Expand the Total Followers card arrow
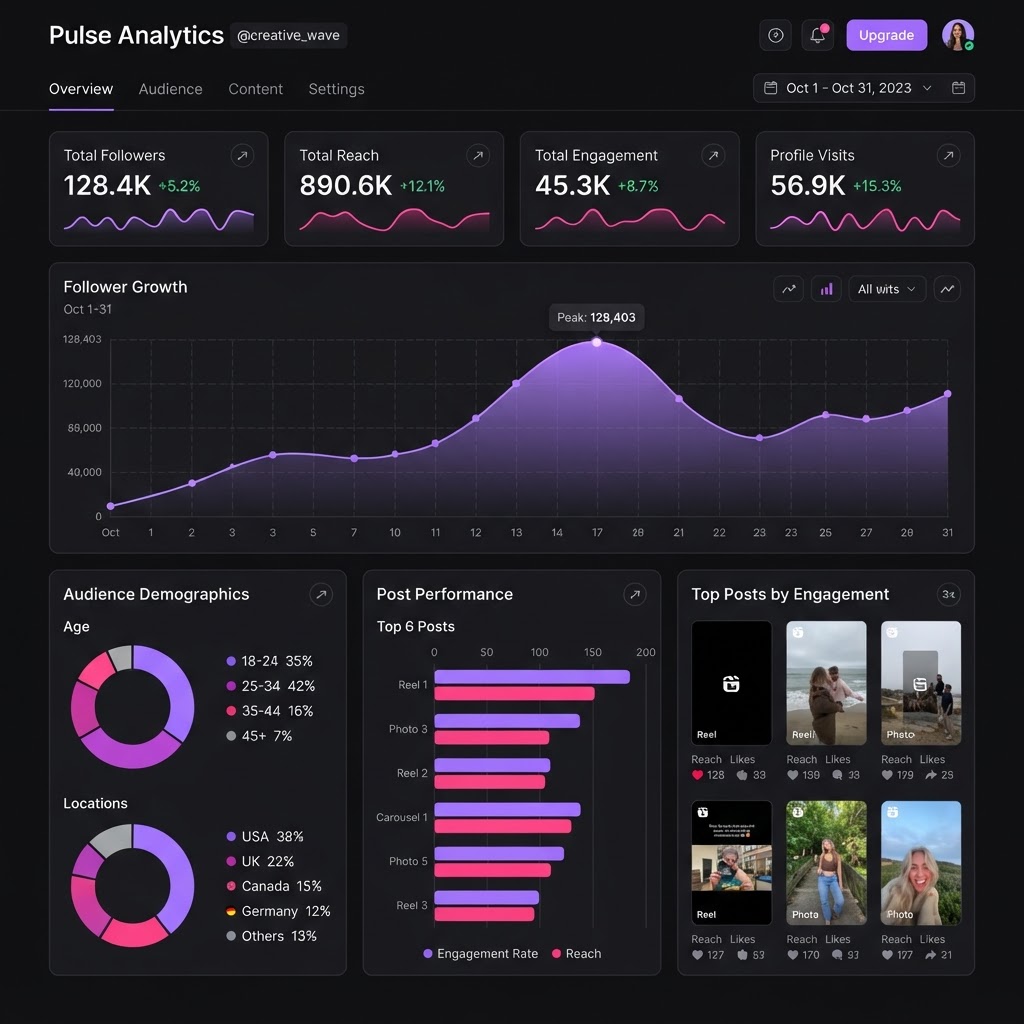Screen dimensions: 1024x1024 pyautogui.click(x=242, y=155)
